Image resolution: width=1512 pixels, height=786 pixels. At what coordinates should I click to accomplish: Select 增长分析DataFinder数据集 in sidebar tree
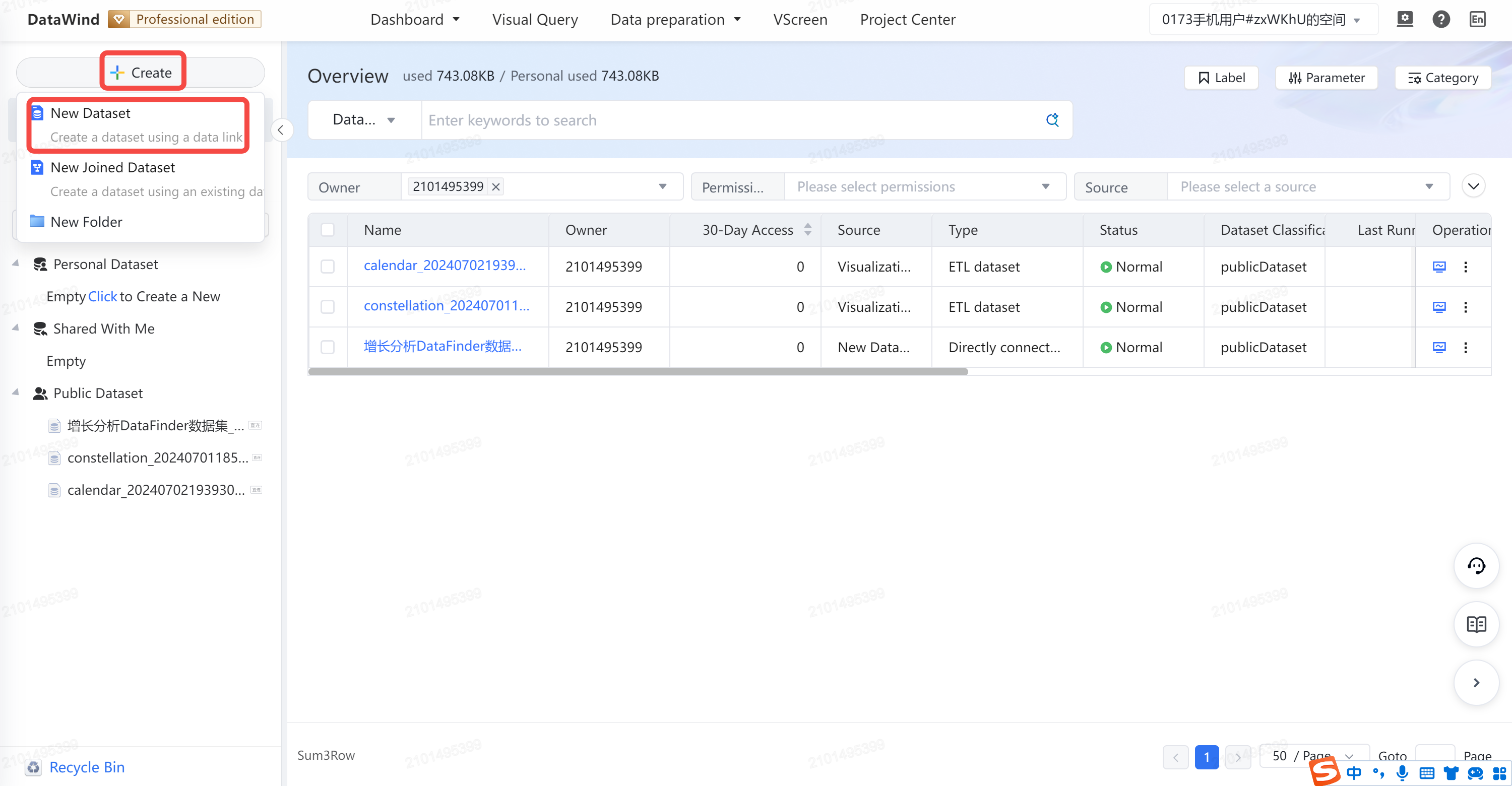click(155, 425)
